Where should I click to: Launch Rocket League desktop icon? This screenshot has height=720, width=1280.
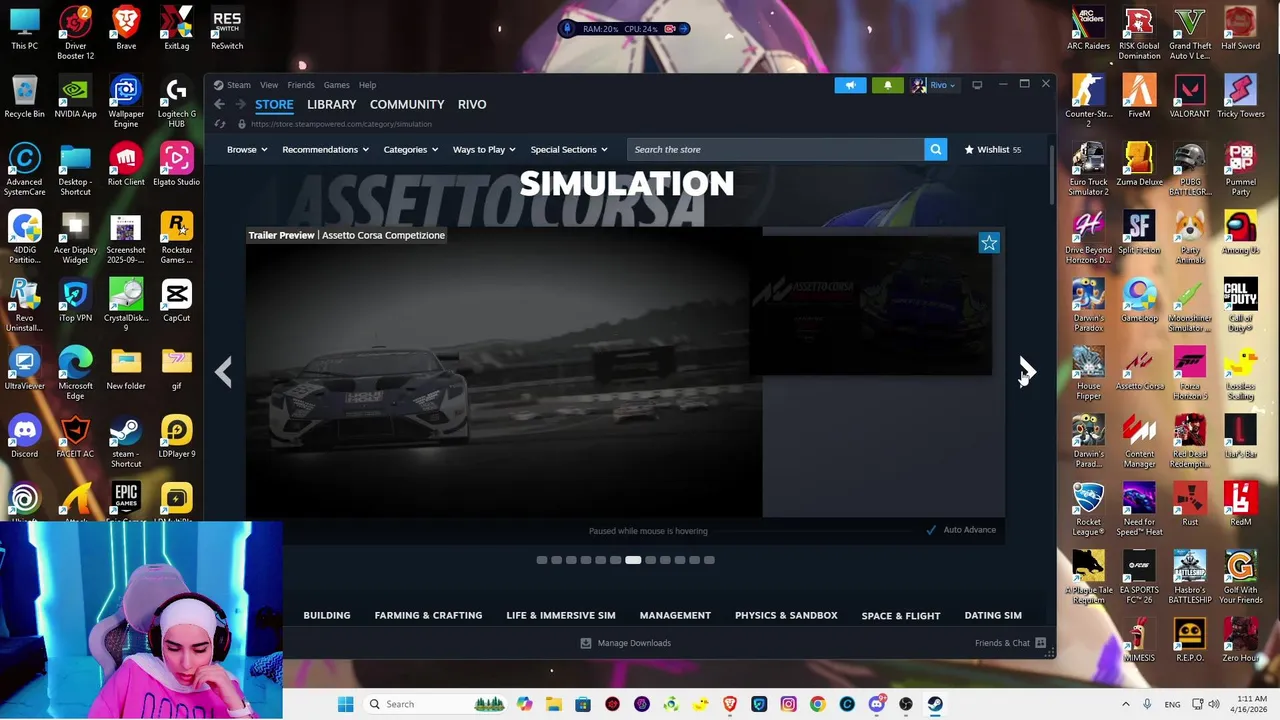point(1088,506)
